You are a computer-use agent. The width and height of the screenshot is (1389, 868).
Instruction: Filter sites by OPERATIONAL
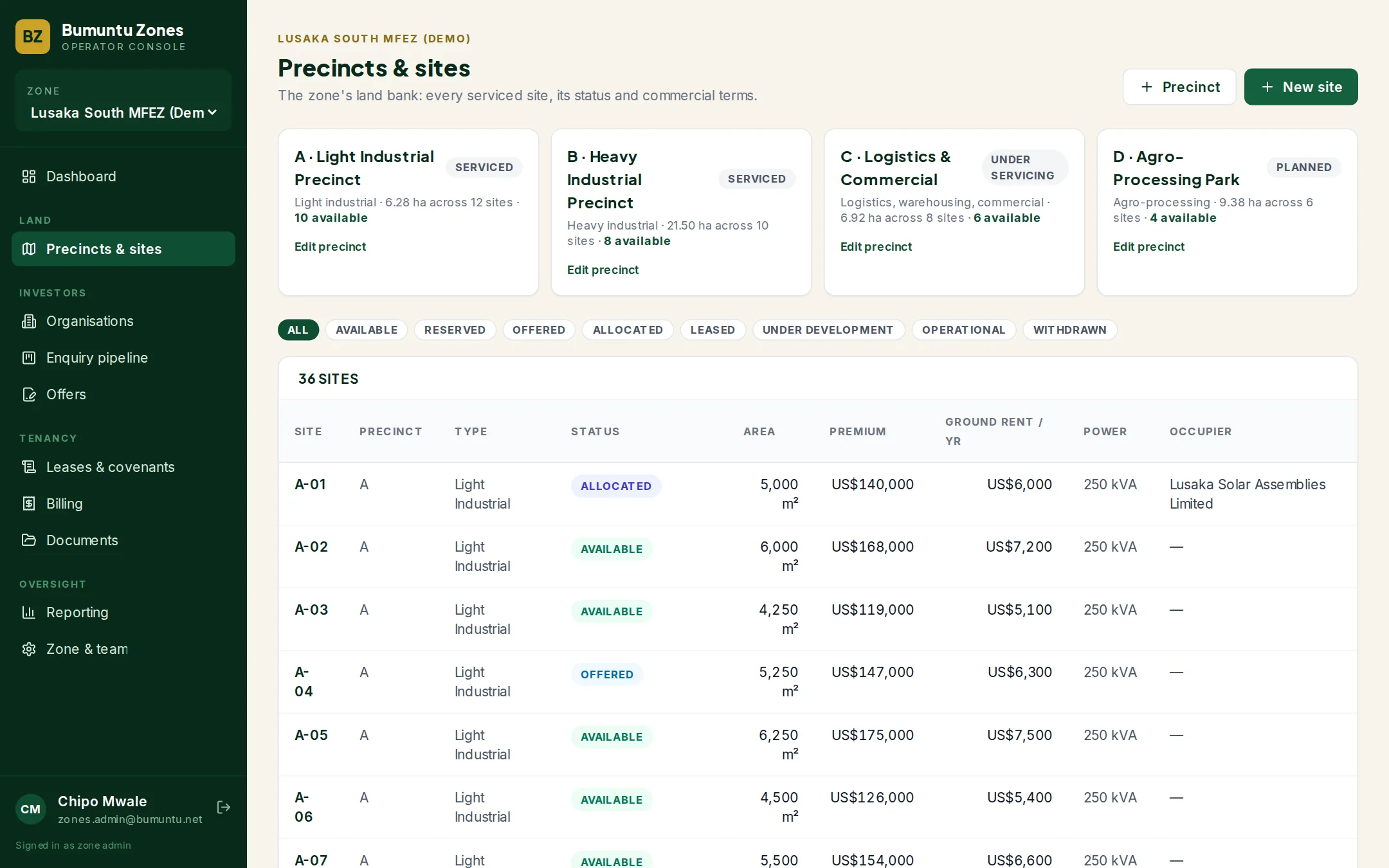pos(963,330)
